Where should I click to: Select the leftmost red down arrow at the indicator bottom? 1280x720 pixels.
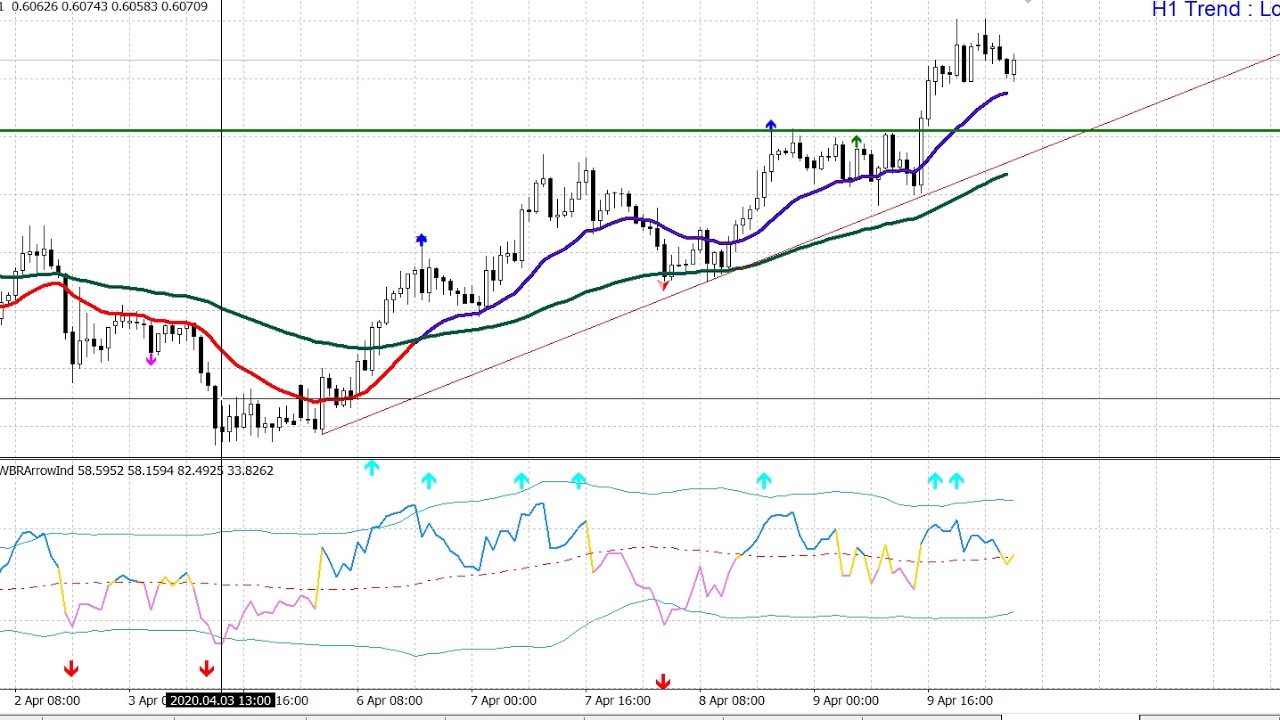pos(71,668)
